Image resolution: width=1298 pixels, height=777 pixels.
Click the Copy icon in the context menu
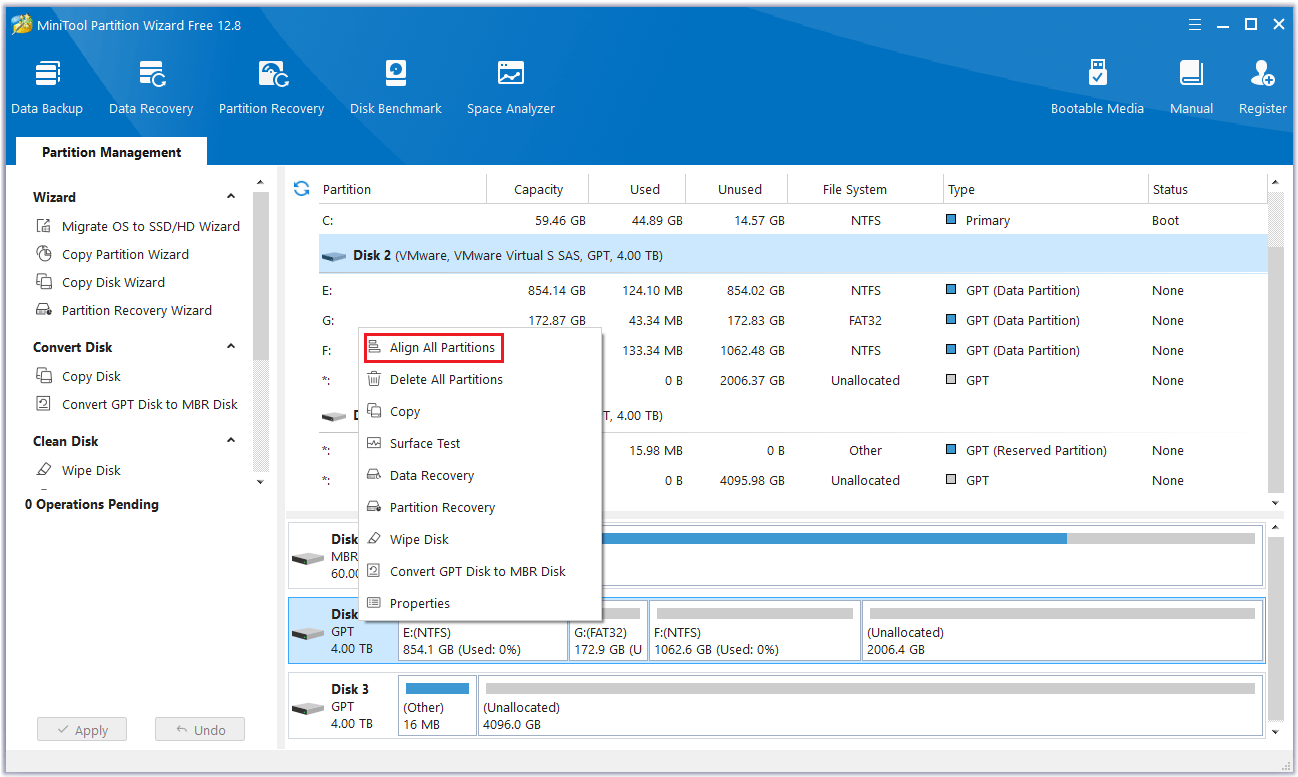(374, 411)
